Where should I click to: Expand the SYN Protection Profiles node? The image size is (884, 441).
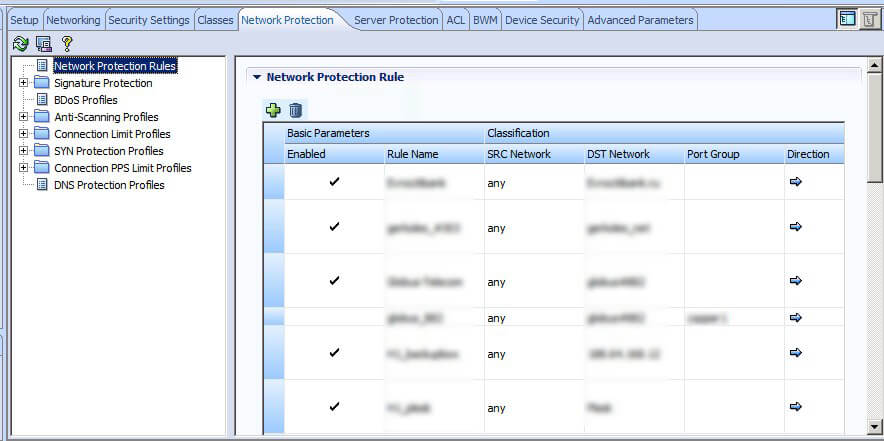(x=24, y=151)
